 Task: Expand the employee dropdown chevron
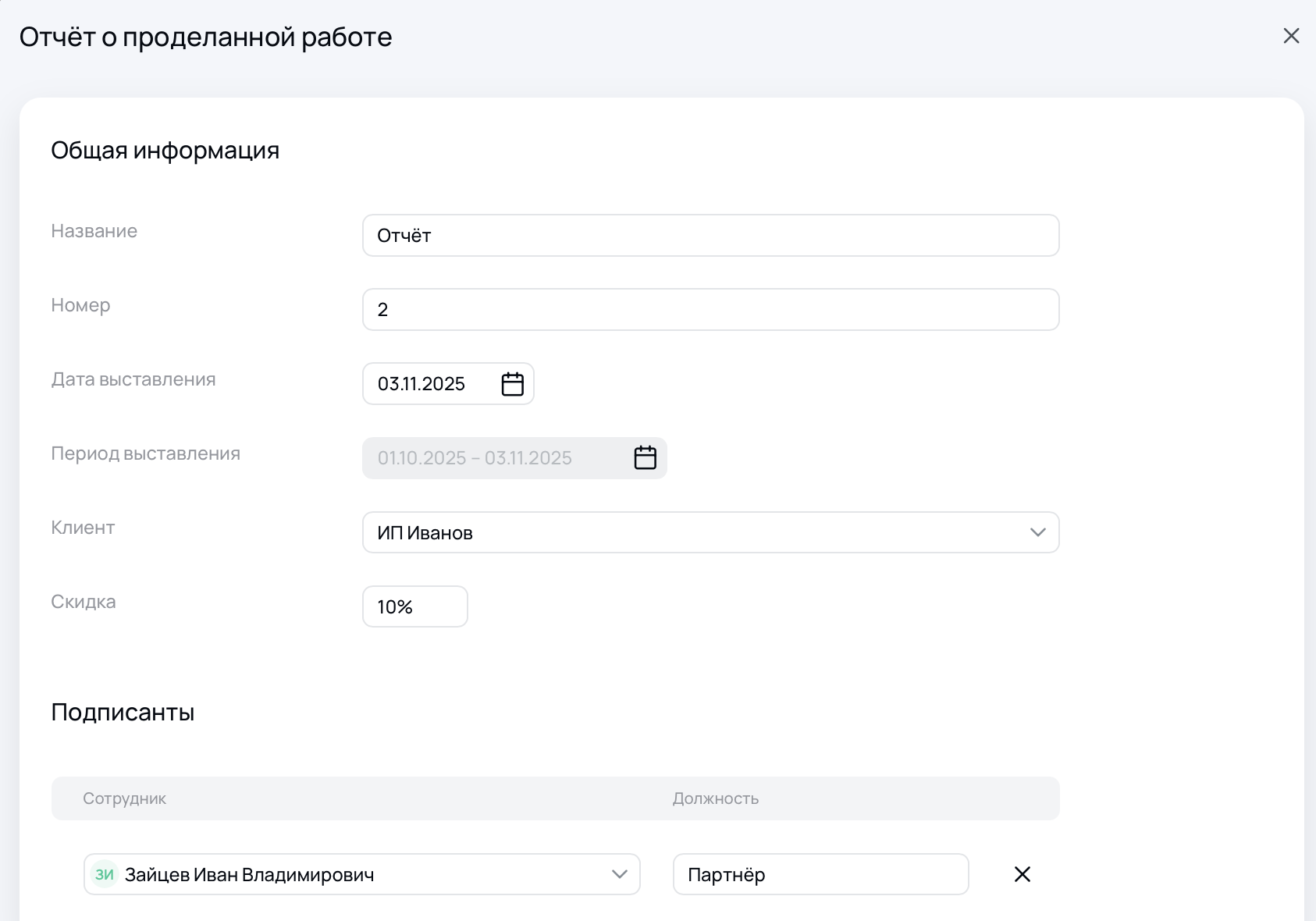click(620, 874)
